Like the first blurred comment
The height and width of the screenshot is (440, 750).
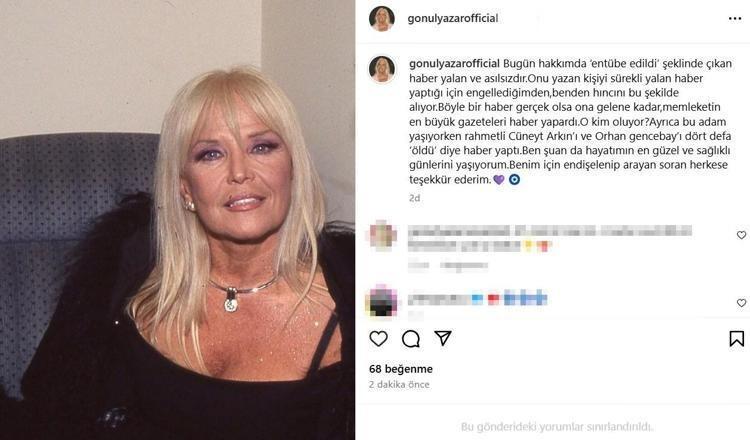pyautogui.click(x=741, y=235)
